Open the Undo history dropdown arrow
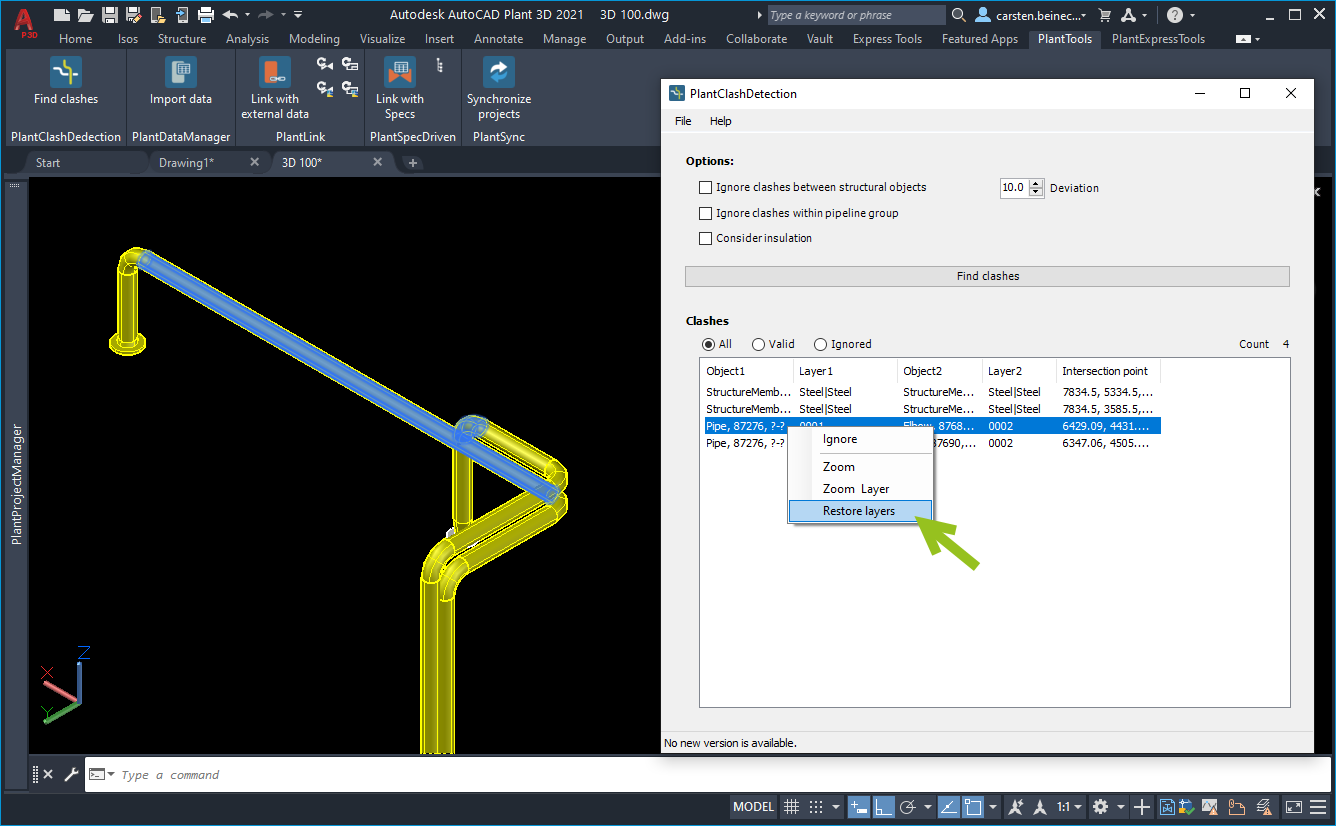 tap(247, 14)
